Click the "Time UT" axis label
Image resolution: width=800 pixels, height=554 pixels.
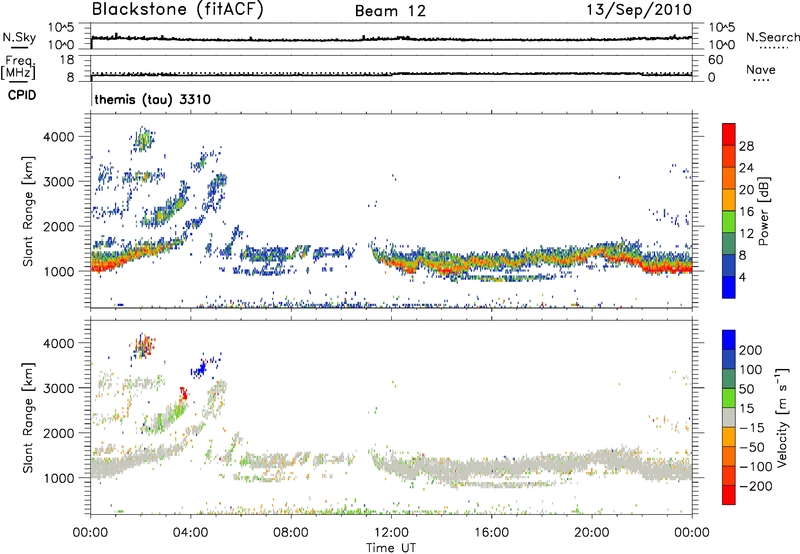(391, 547)
